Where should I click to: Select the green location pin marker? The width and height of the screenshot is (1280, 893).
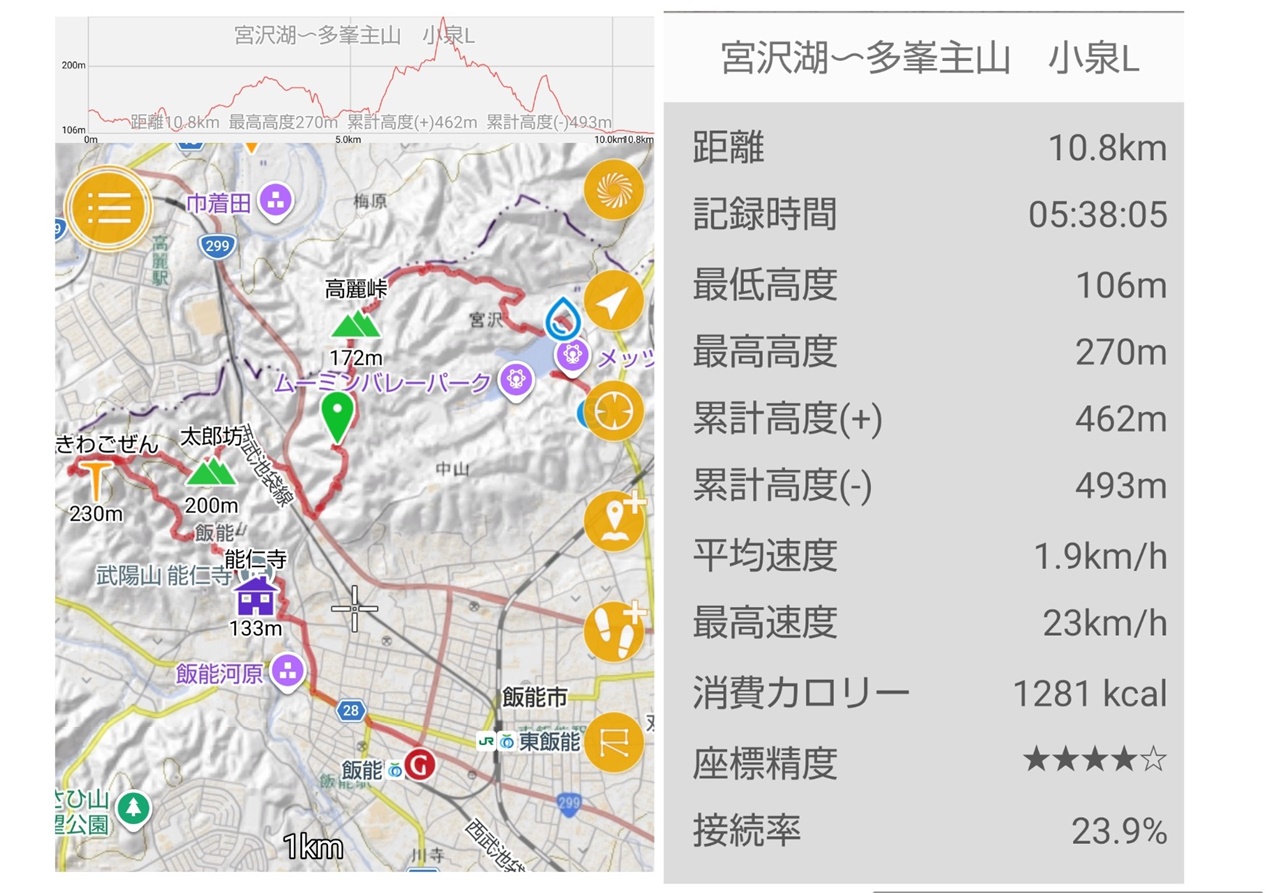[x=339, y=416]
